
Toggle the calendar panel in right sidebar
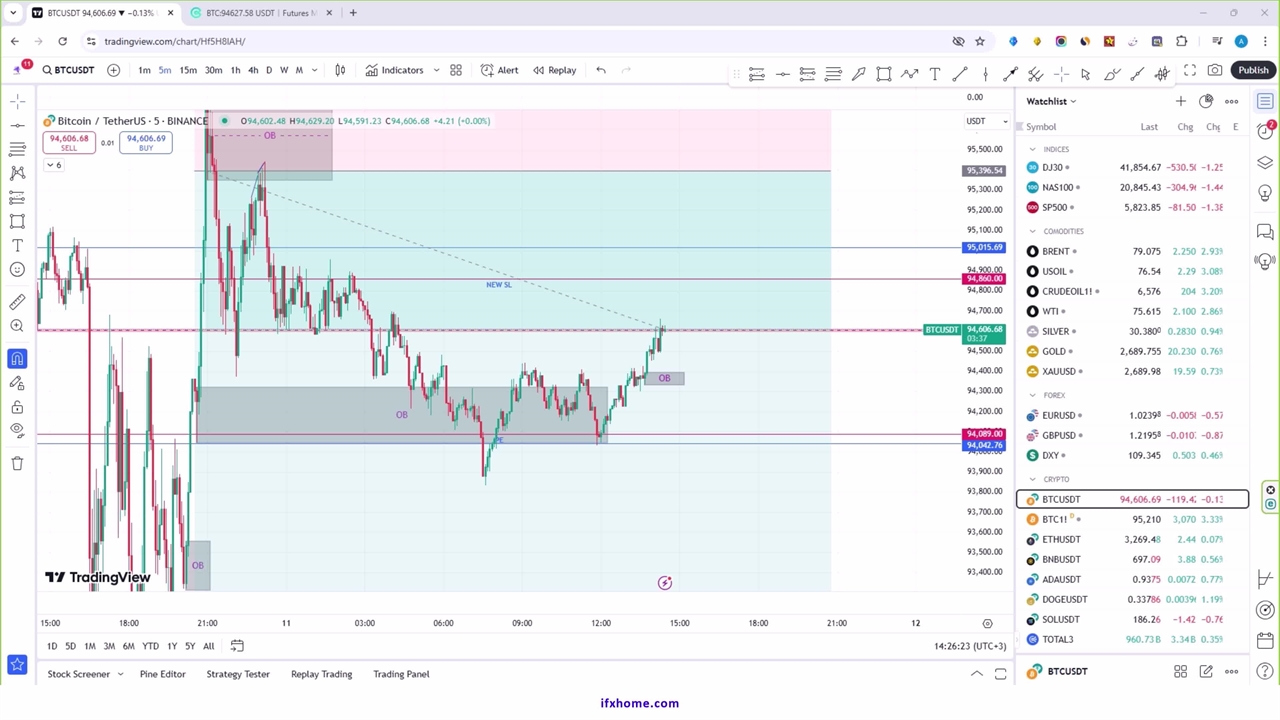(1265, 641)
